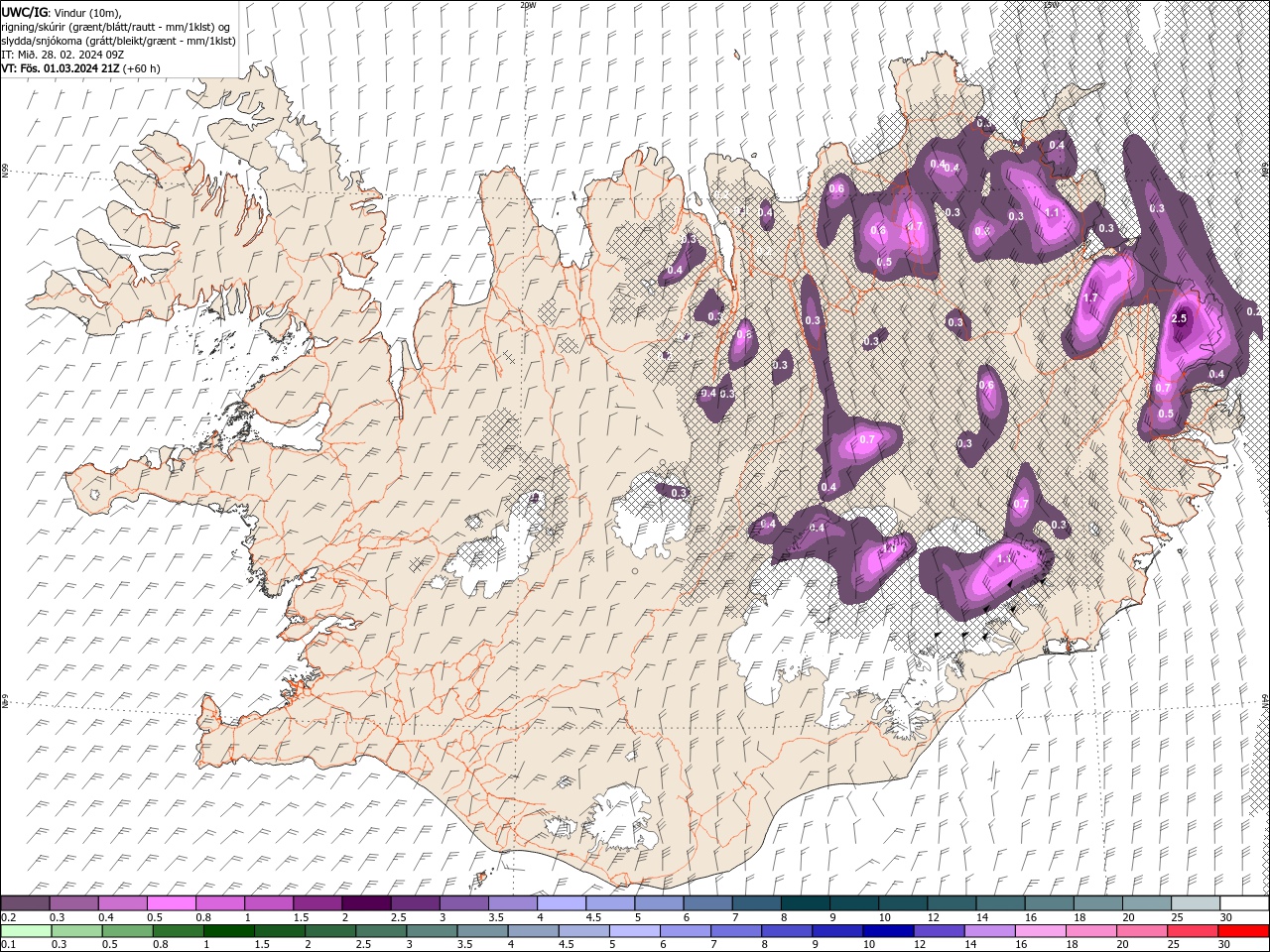Viewport: 1270px width, 952px height.
Task: Pick the 9 swatch in lower legend row
Action: coord(838,931)
